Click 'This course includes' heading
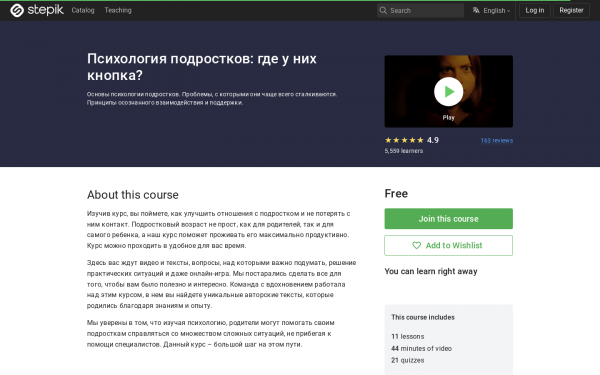Image resolution: width=600 pixels, height=375 pixels. [423, 317]
